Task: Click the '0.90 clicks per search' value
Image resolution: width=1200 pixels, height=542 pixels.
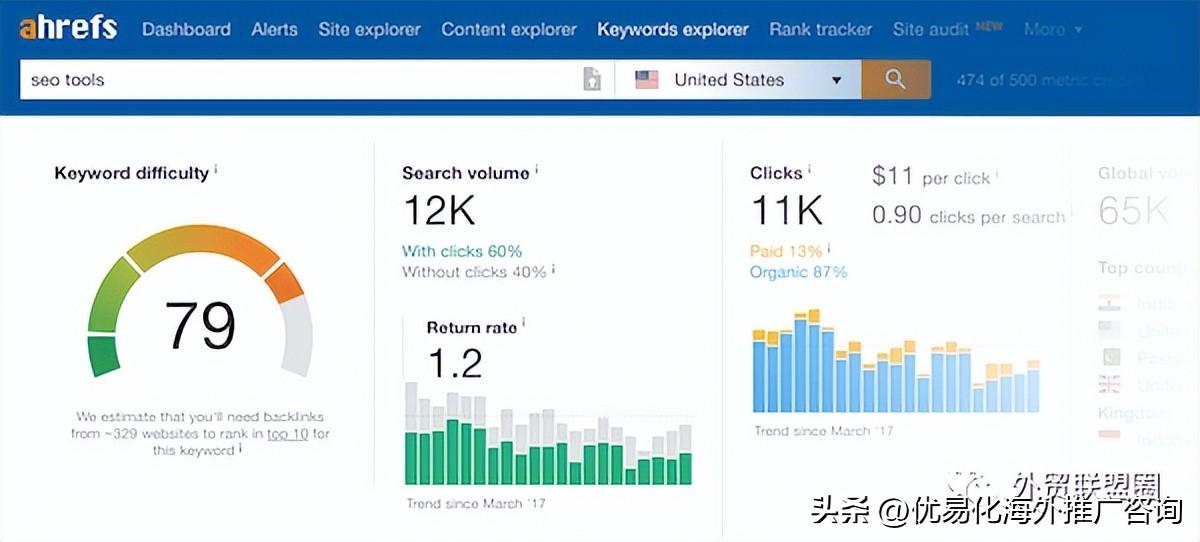Action: (x=969, y=215)
